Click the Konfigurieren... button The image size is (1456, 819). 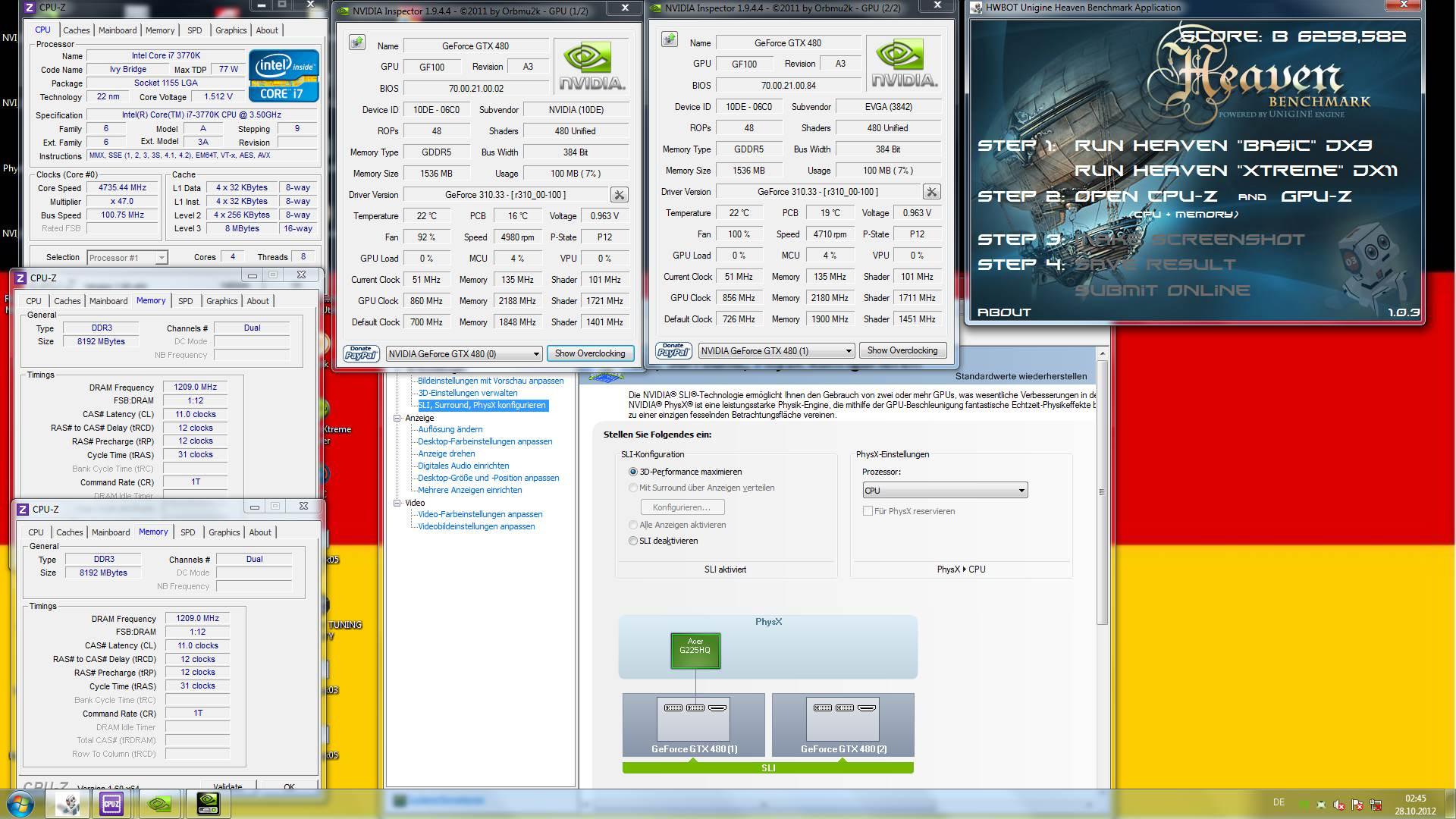pos(682,507)
